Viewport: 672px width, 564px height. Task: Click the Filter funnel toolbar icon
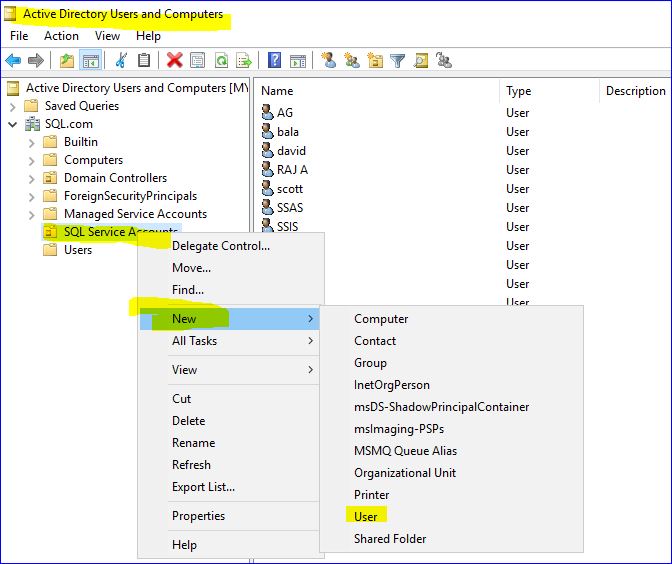397,61
